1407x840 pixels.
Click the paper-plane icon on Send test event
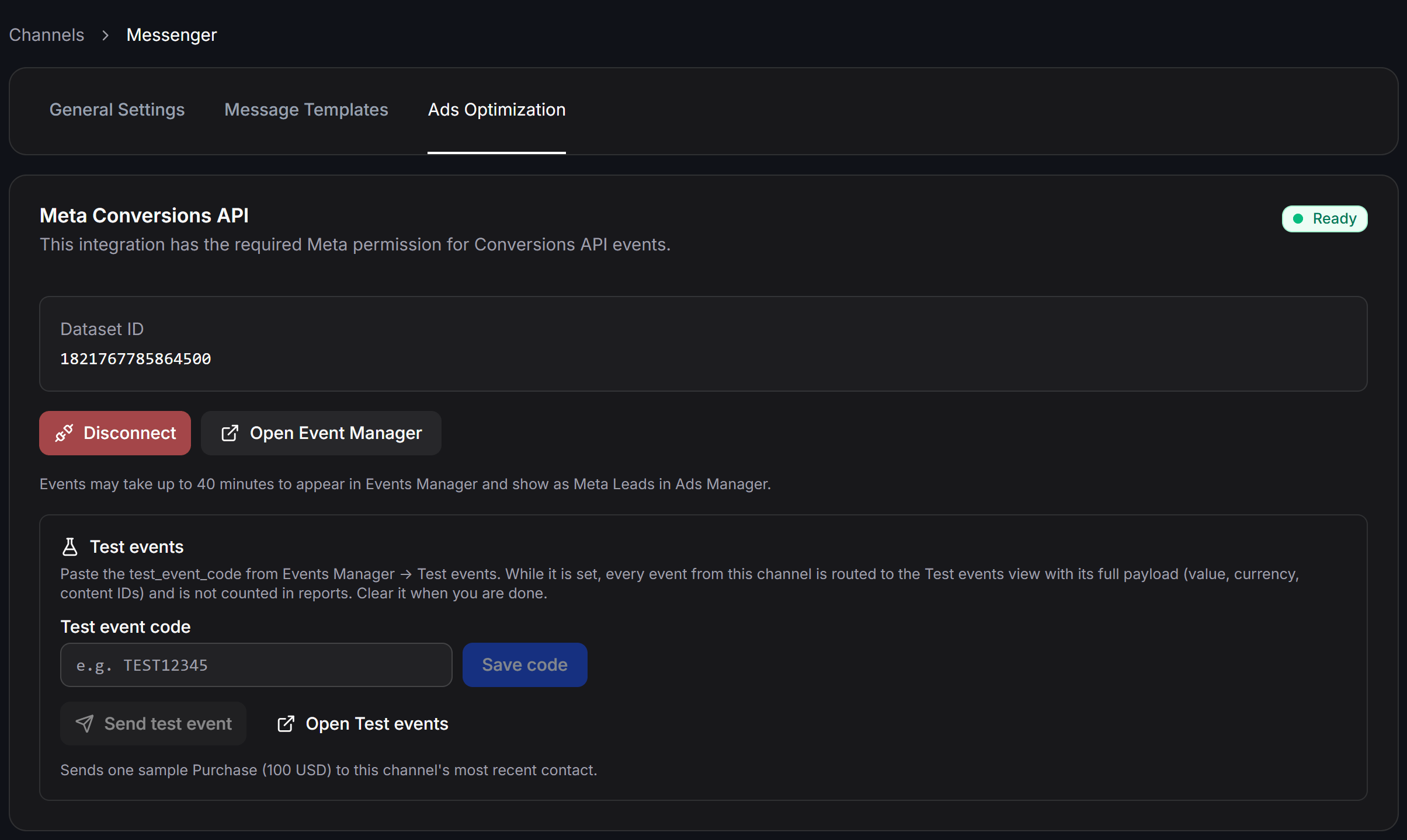point(85,724)
